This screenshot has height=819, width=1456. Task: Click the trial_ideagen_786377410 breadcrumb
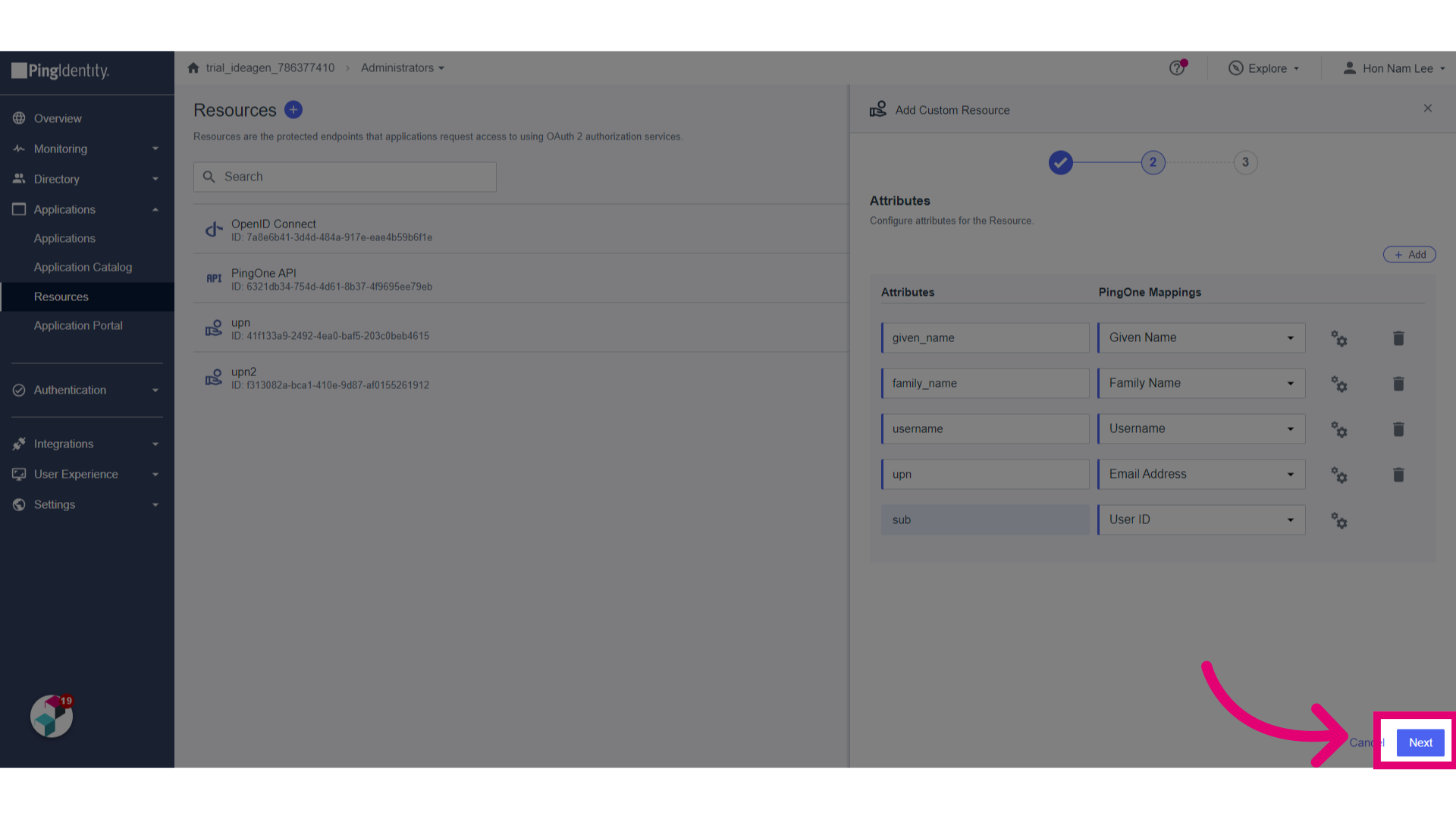point(270,67)
